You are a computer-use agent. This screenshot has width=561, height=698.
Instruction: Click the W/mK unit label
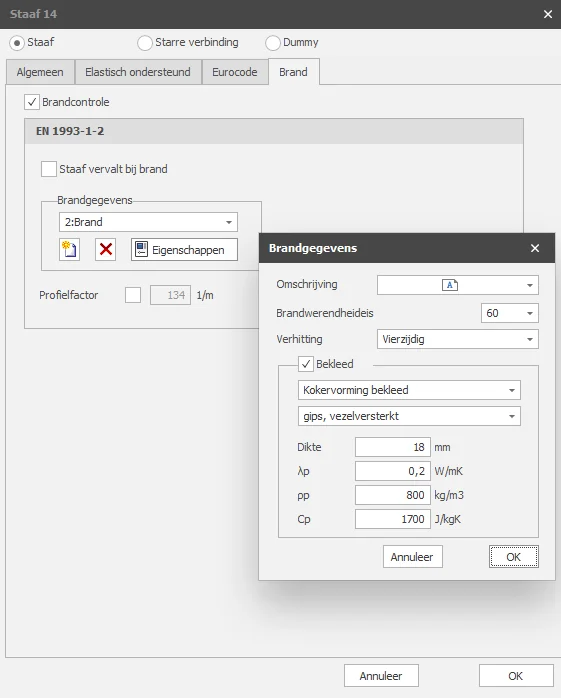449,471
